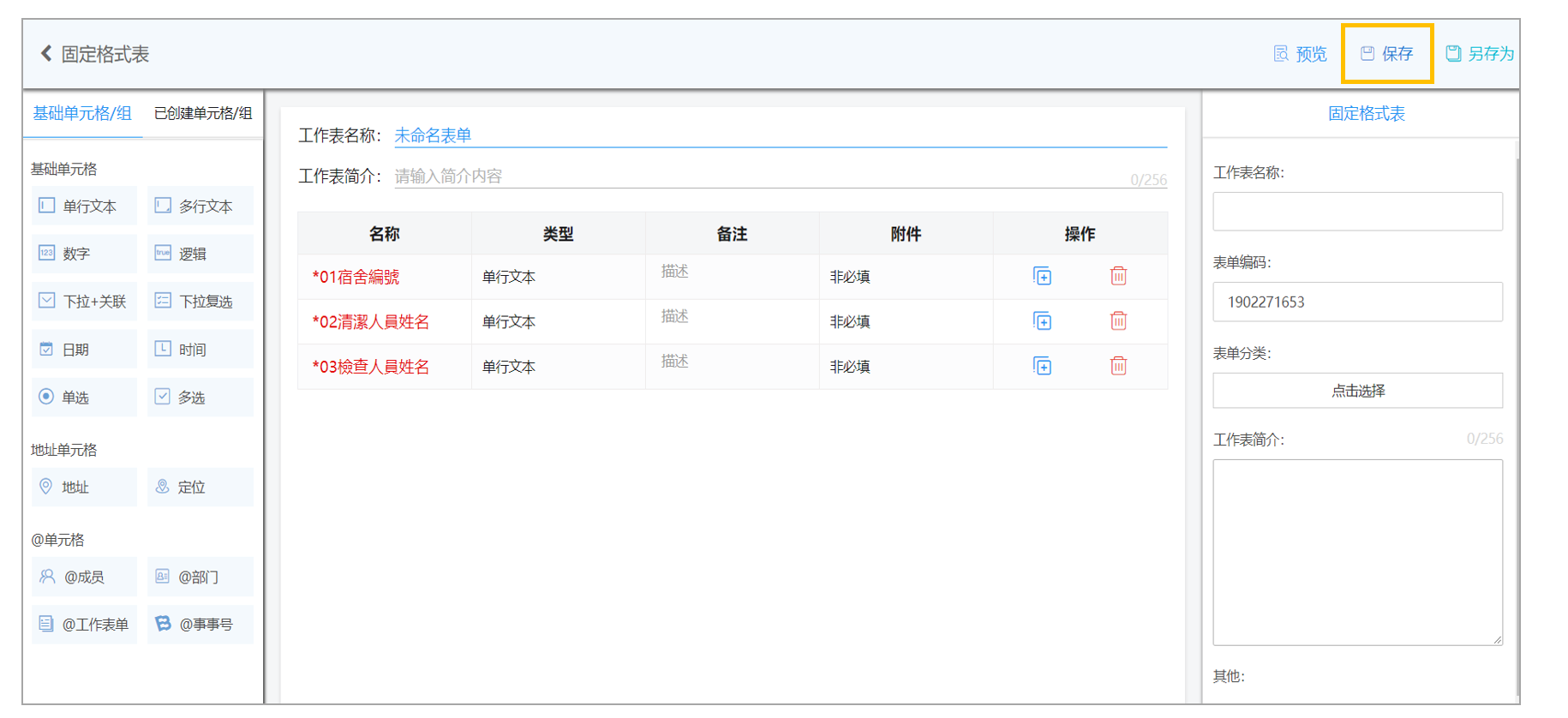
Task: Delete the 01宿舍編號 row
Action: point(1118,276)
